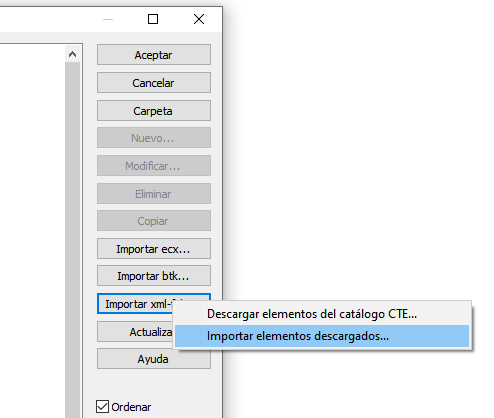
Task: Click the disabled Eliminar button
Action: (154, 194)
